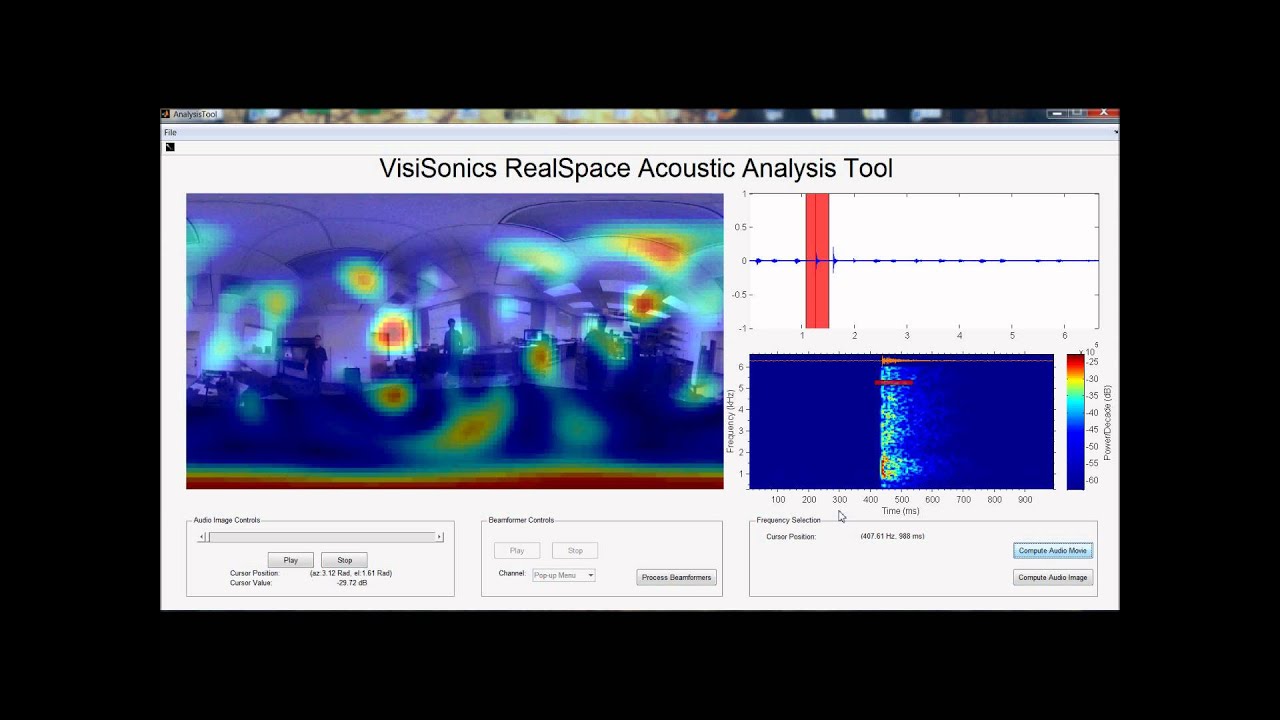1280x720 pixels.
Task: Click the AnalysisTool title bar icon
Action: point(166,114)
